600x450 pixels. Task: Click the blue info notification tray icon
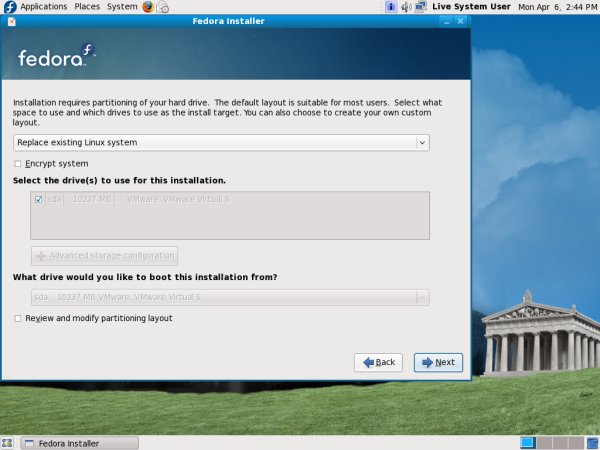coord(390,7)
